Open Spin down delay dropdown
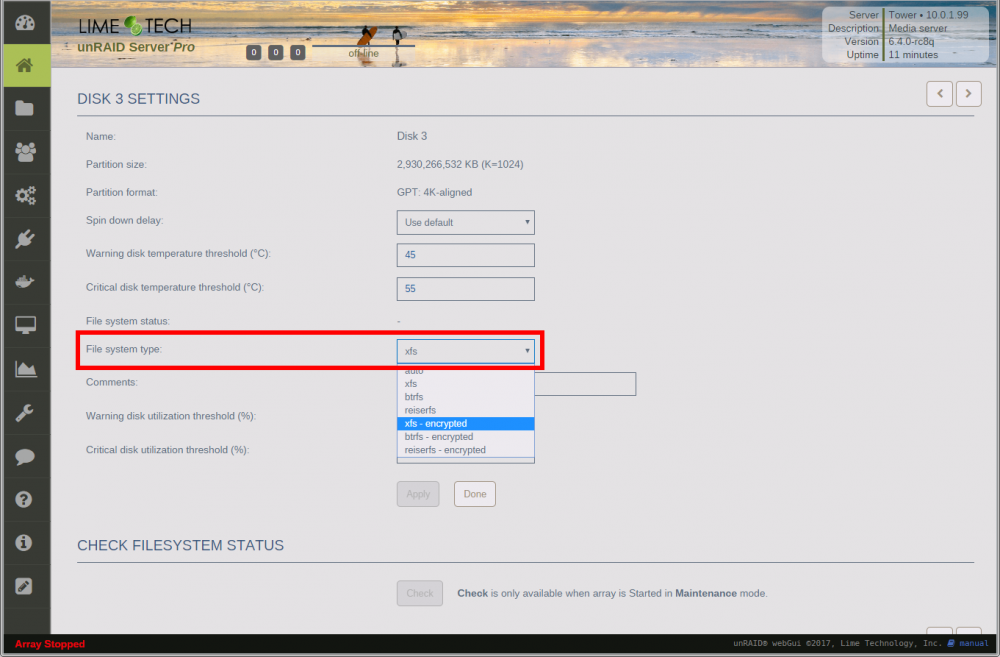 pyautogui.click(x=466, y=223)
